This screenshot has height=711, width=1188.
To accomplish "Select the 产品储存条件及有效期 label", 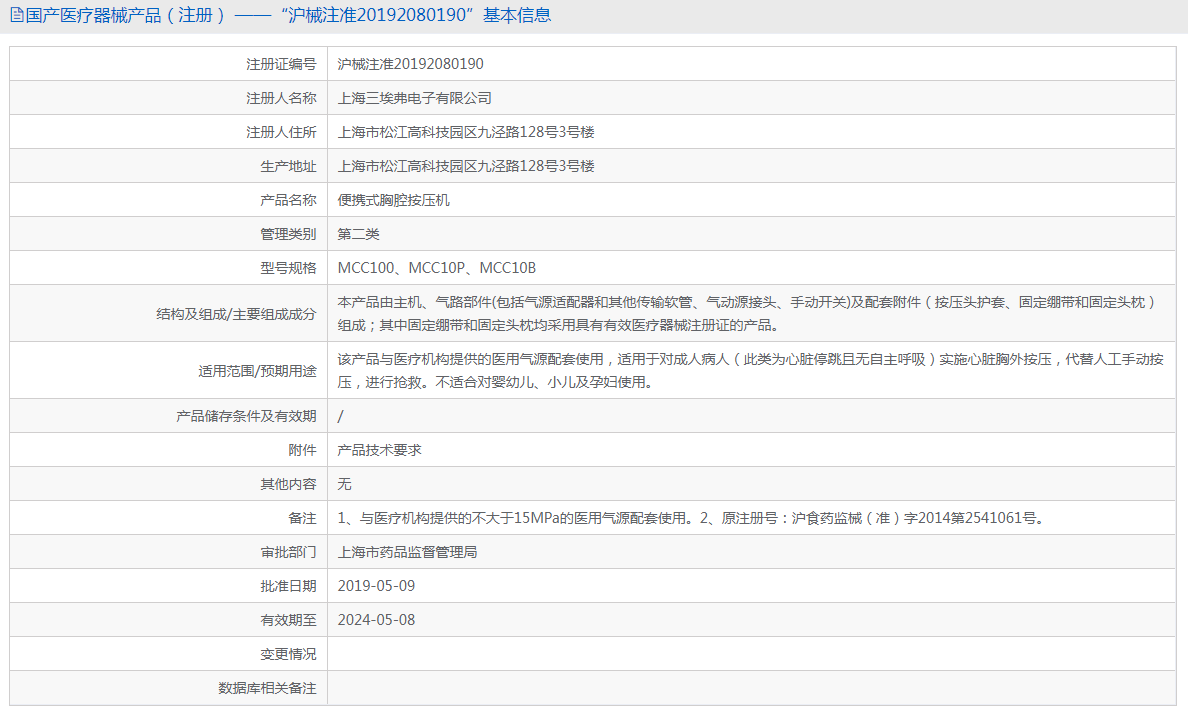I will (246, 416).
